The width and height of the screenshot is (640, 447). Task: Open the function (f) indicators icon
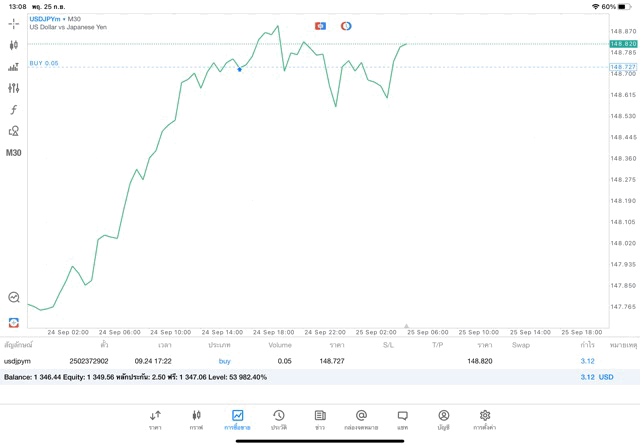pos(13,110)
